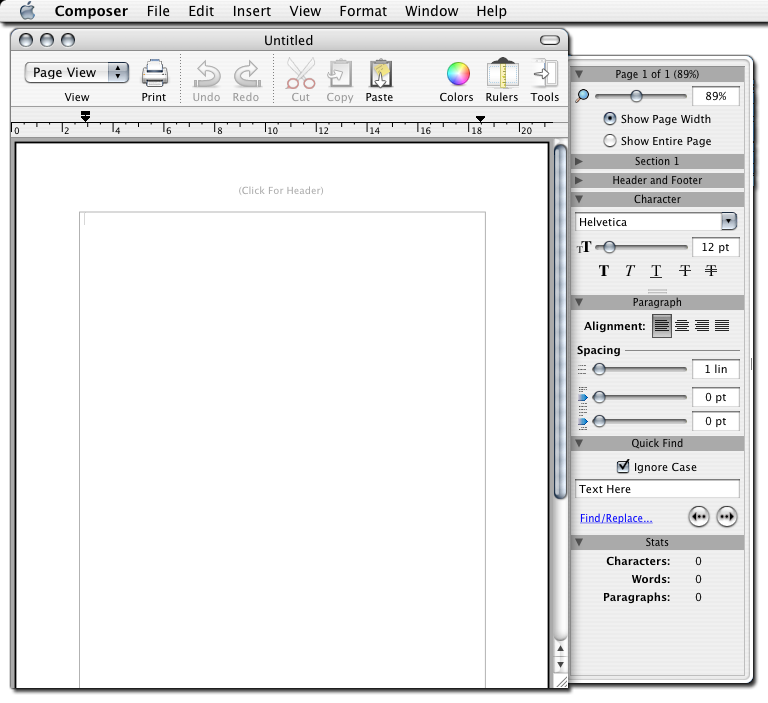768x703 pixels.
Task: Apply italic text style
Action: tap(630, 270)
